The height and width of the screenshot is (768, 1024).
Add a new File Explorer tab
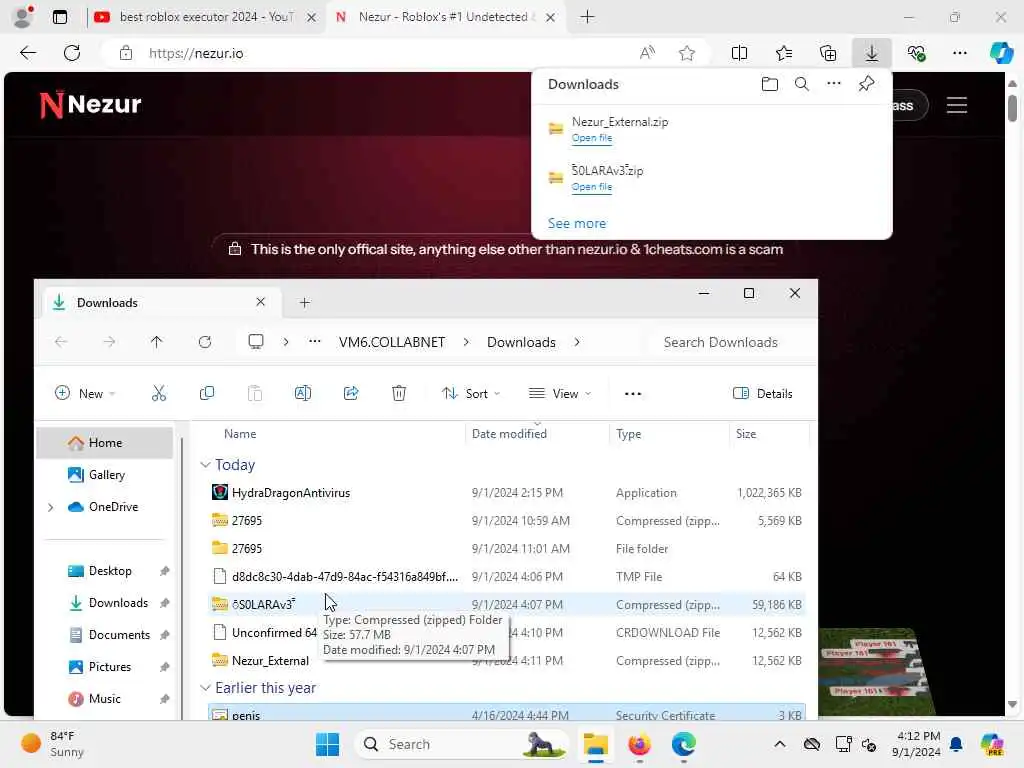pos(304,302)
